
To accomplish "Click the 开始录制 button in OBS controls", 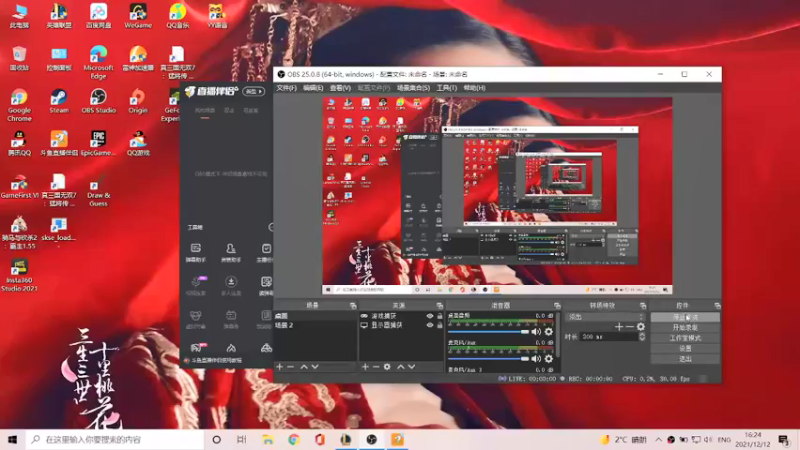I will (x=685, y=328).
